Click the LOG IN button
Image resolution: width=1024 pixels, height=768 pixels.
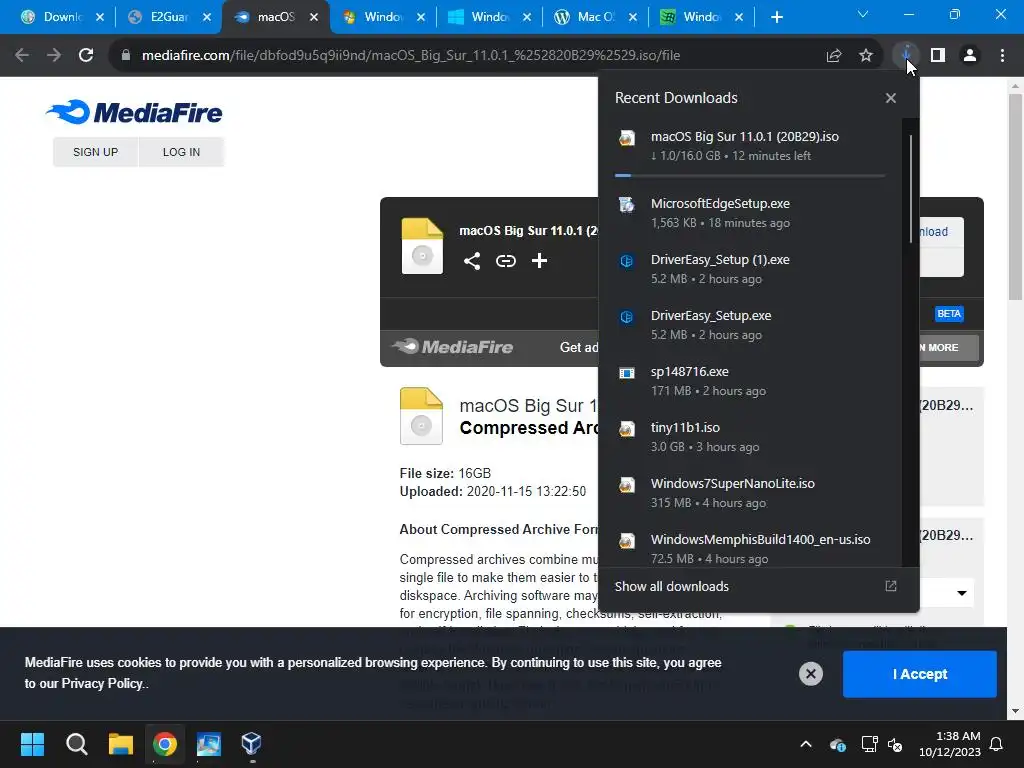pyautogui.click(x=182, y=152)
